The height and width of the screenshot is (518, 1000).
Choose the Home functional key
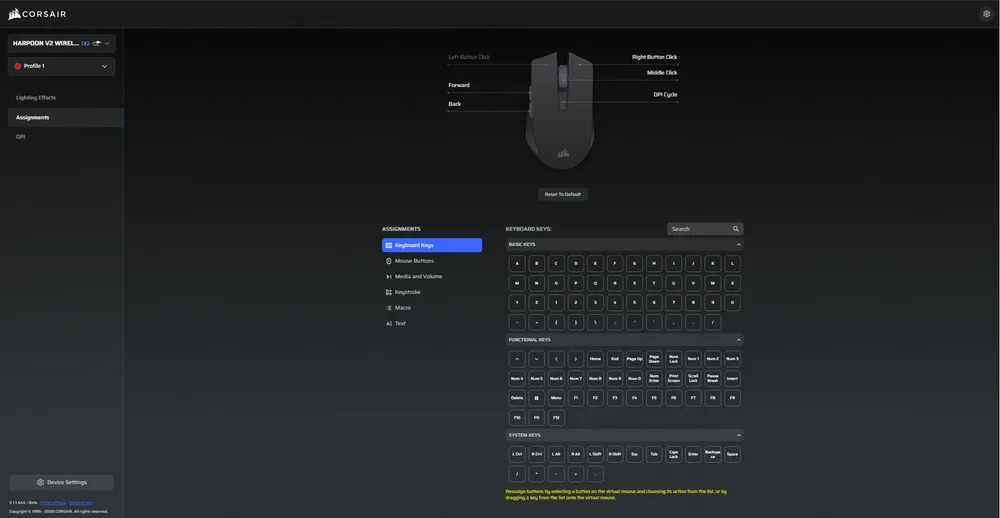(595, 359)
